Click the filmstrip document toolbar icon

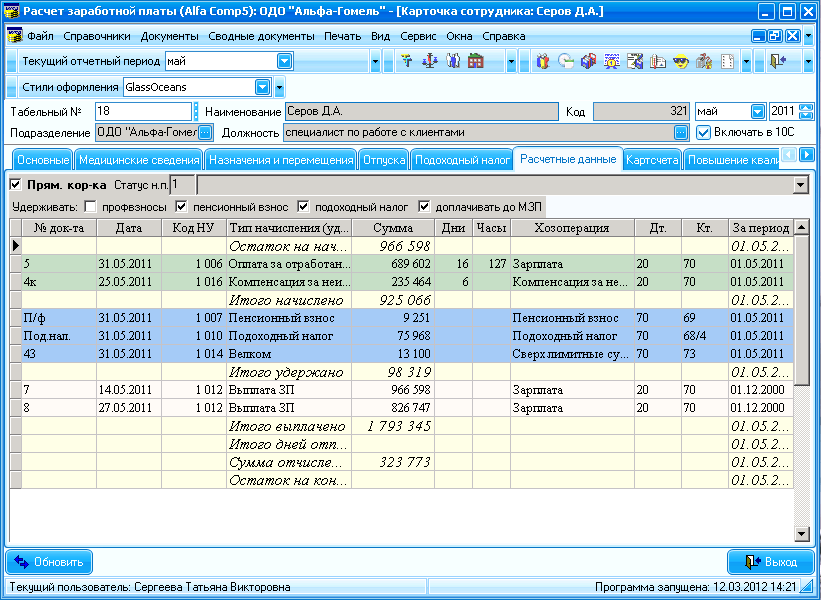pos(727,61)
